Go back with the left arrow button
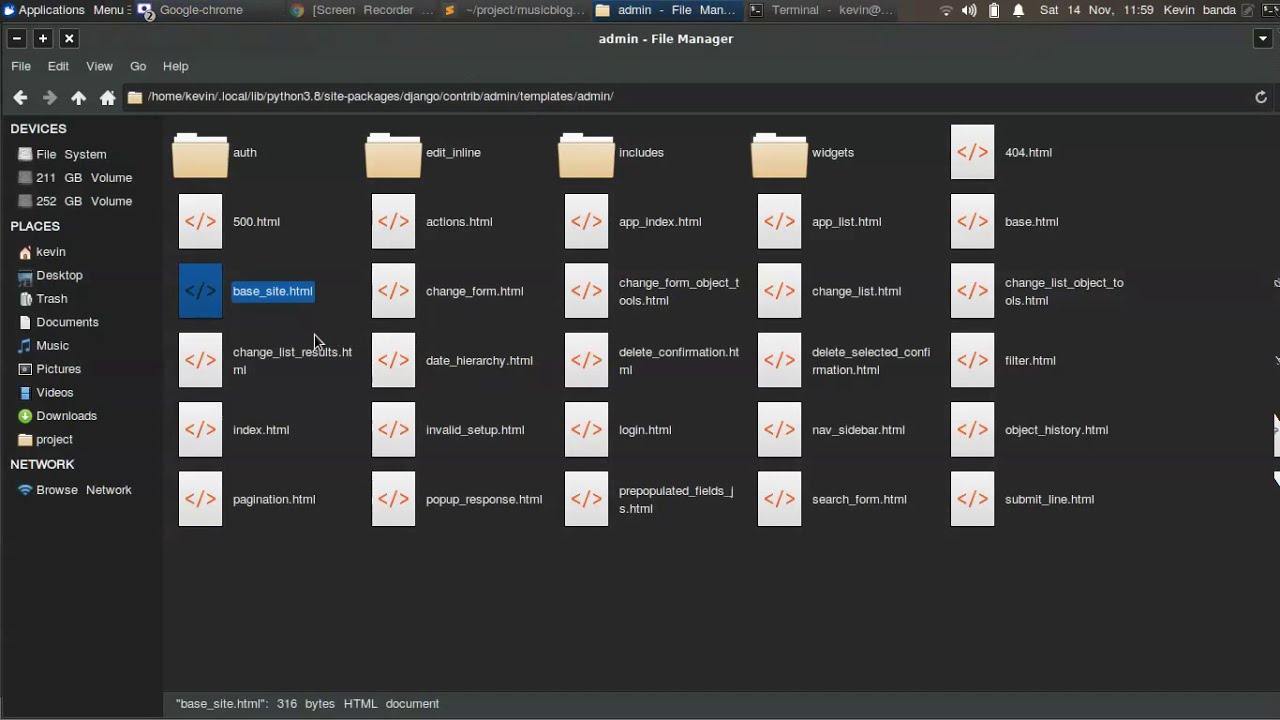The height and width of the screenshot is (720, 1280). coord(20,97)
